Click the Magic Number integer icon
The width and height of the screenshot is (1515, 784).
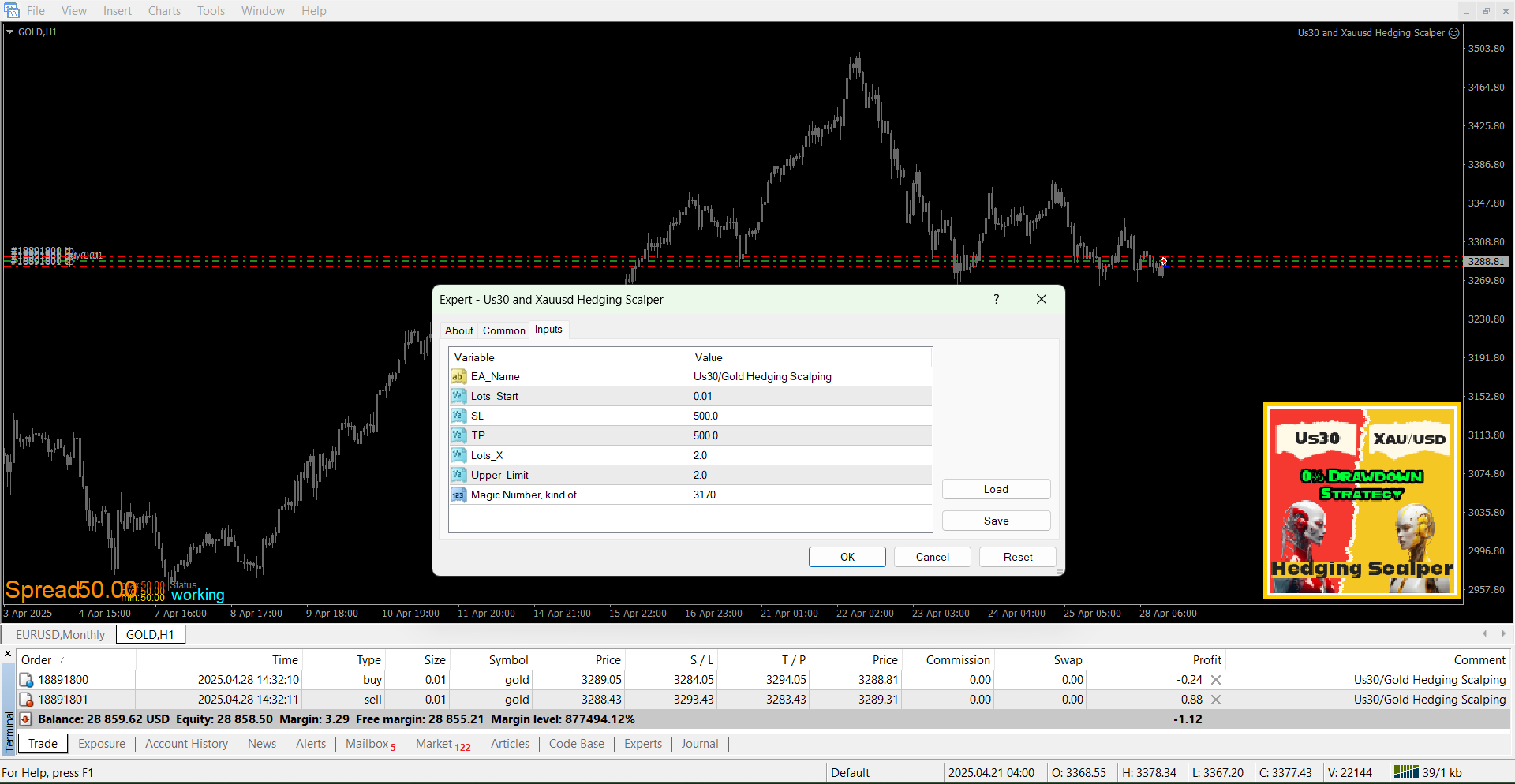click(x=458, y=495)
